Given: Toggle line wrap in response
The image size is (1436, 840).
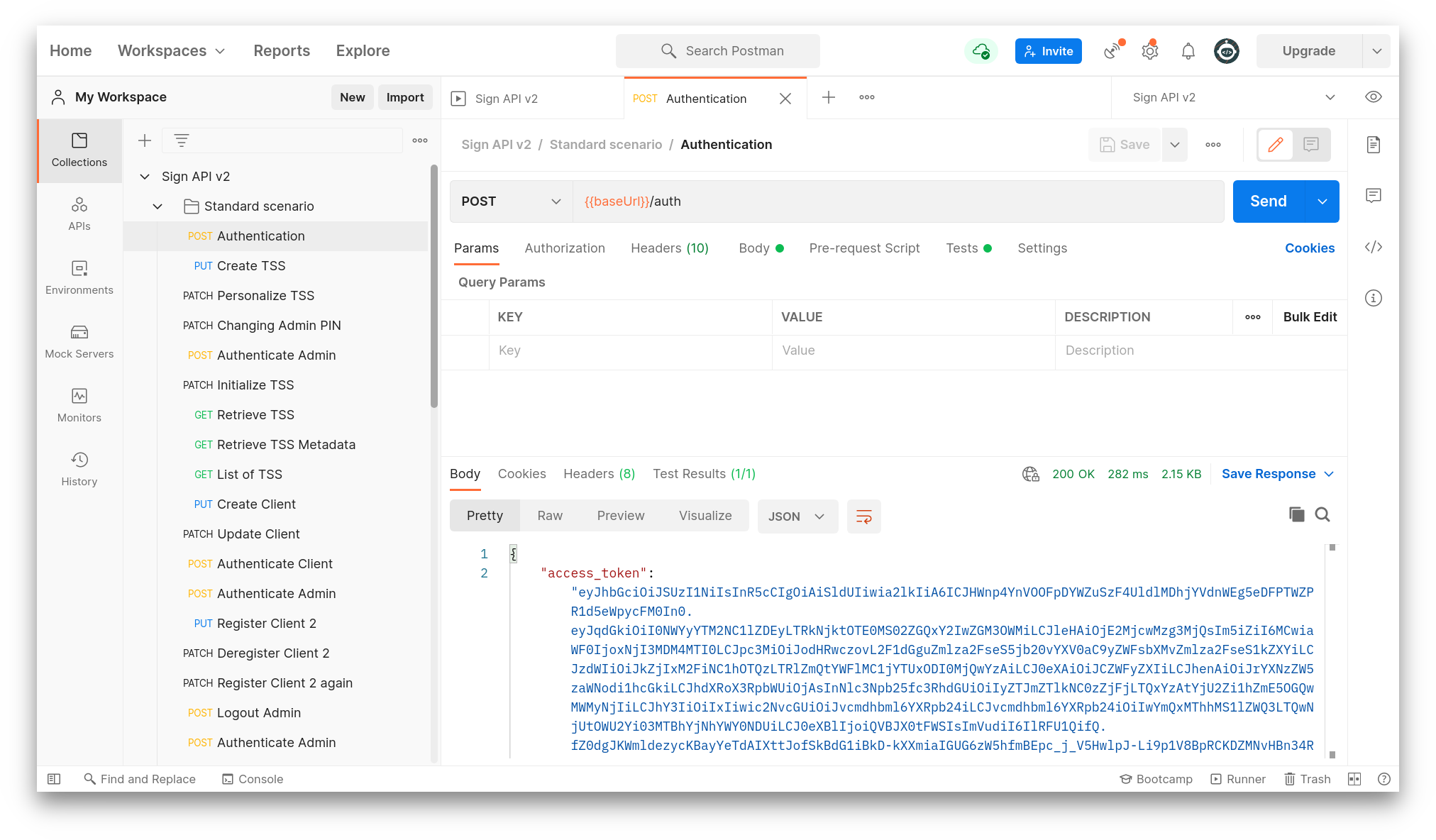Looking at the screenshot, I should pos(863,516).
